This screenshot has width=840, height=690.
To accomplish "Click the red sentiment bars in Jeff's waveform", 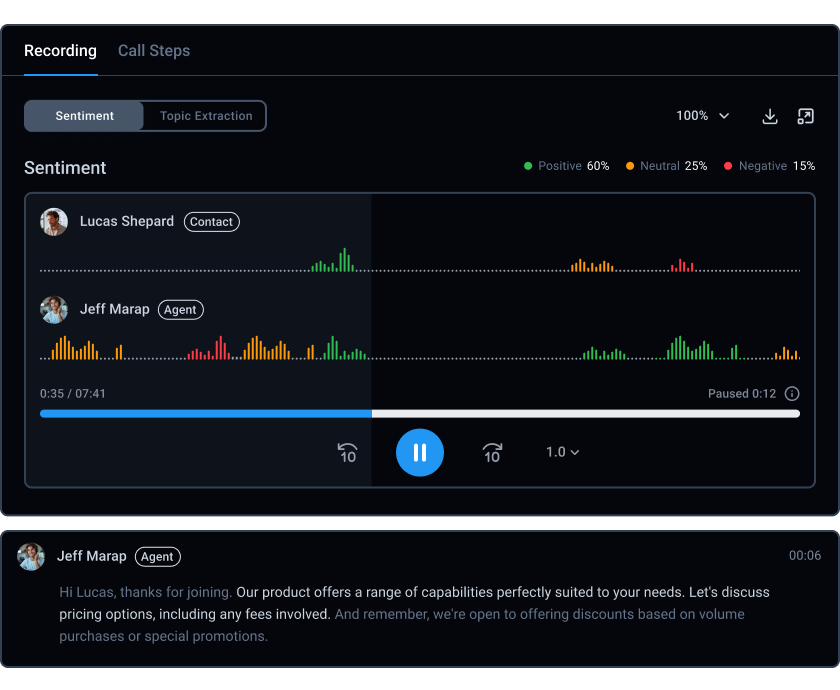I will [x=207, y=350].
